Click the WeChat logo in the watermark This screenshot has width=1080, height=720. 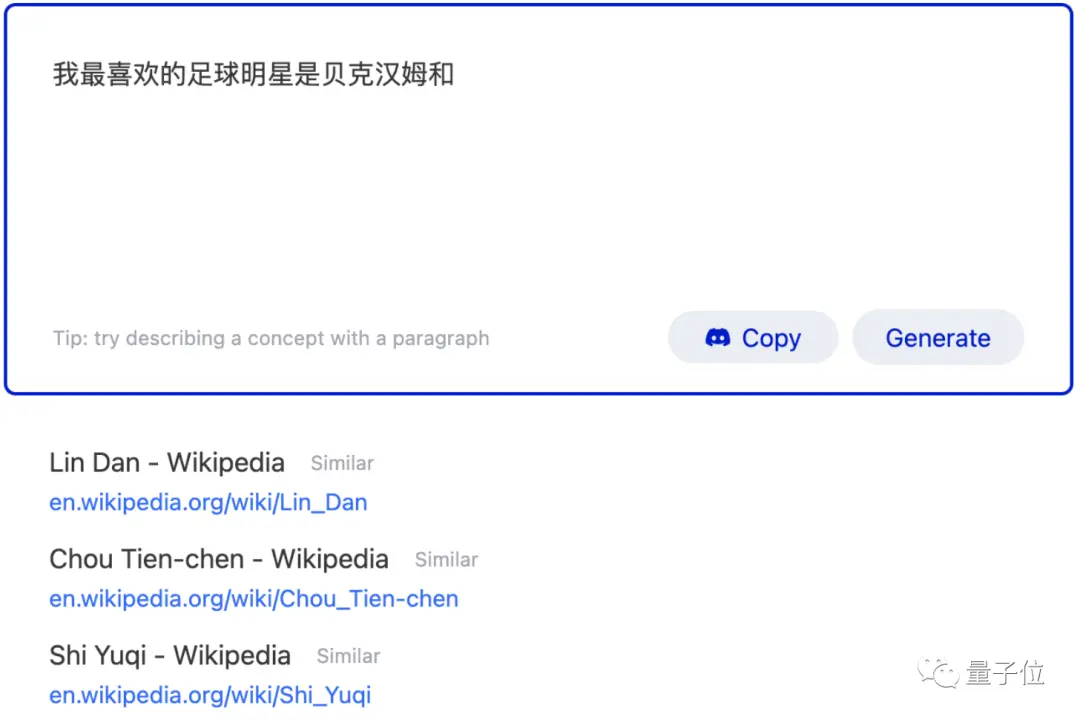(x=937, y=673)
